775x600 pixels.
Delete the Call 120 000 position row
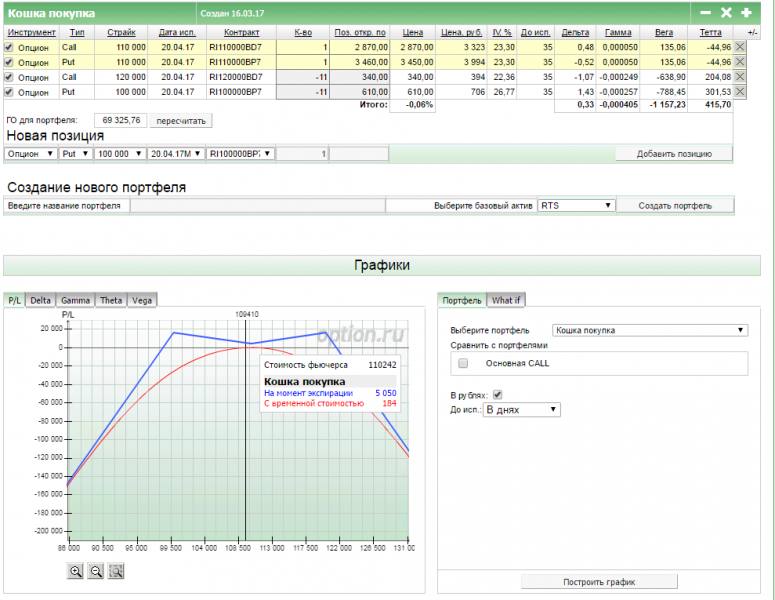[740, 77]
